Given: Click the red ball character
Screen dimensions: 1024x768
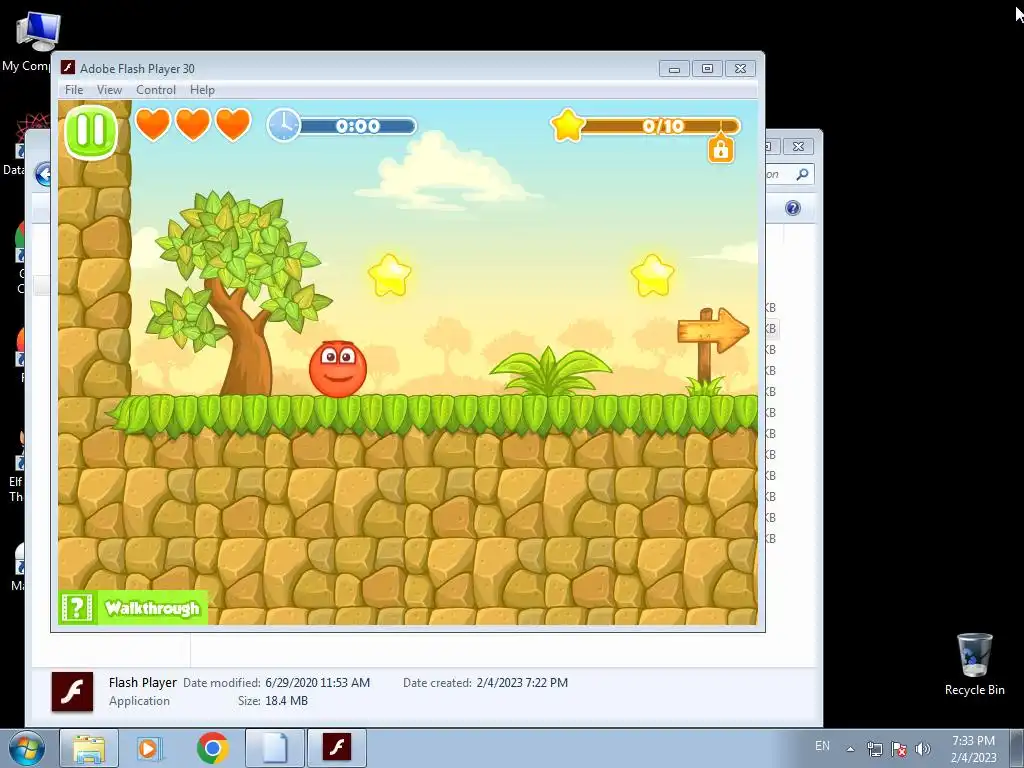Looking at the screenshot, I should [x=338, y=369].
